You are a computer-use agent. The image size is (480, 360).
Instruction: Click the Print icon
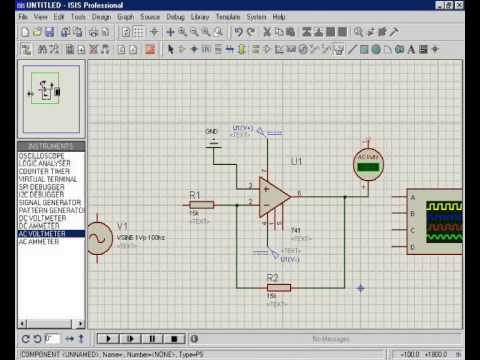click(x=94, y=32)
